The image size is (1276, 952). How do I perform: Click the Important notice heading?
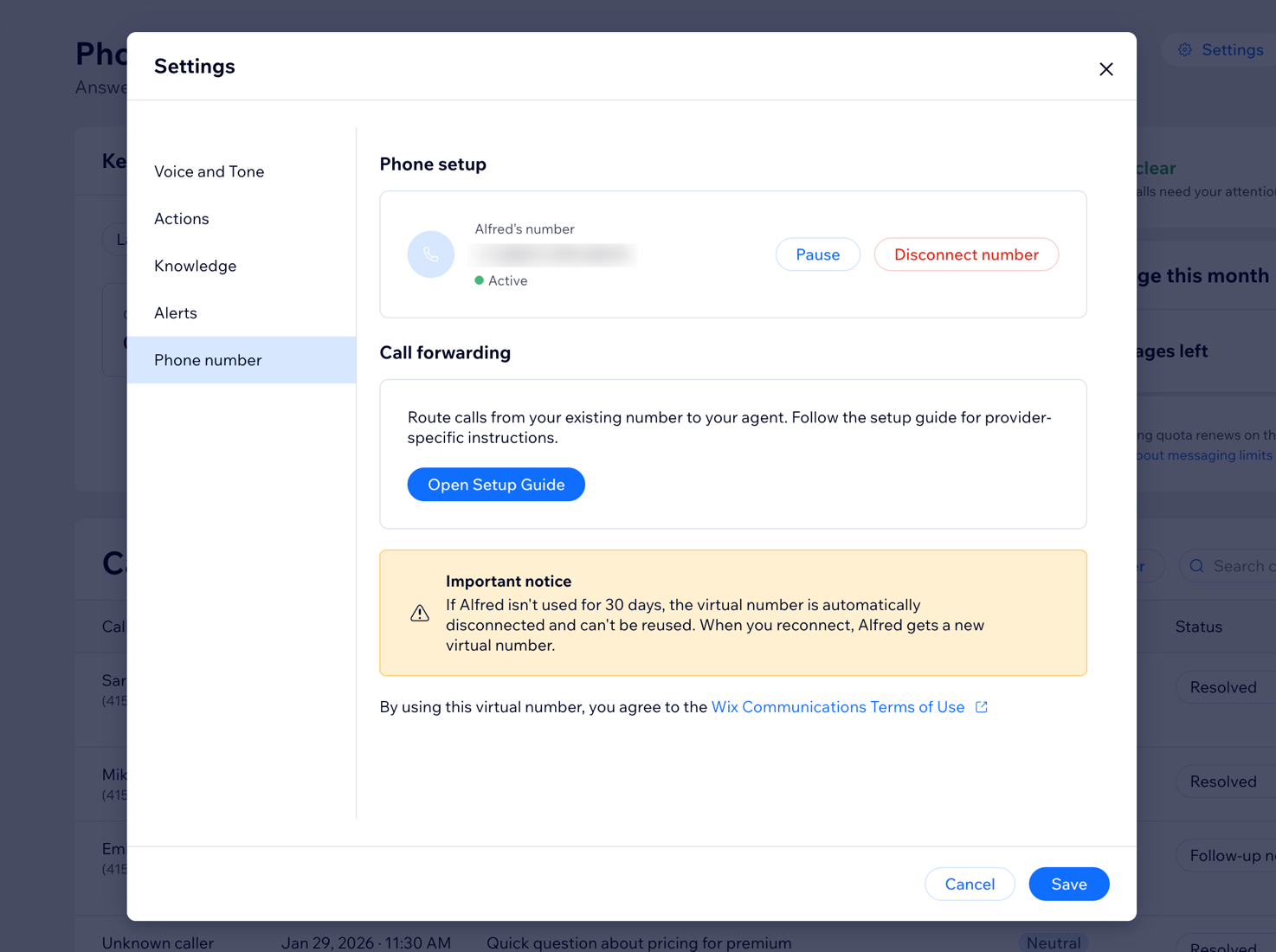click(x=508, y=582)
